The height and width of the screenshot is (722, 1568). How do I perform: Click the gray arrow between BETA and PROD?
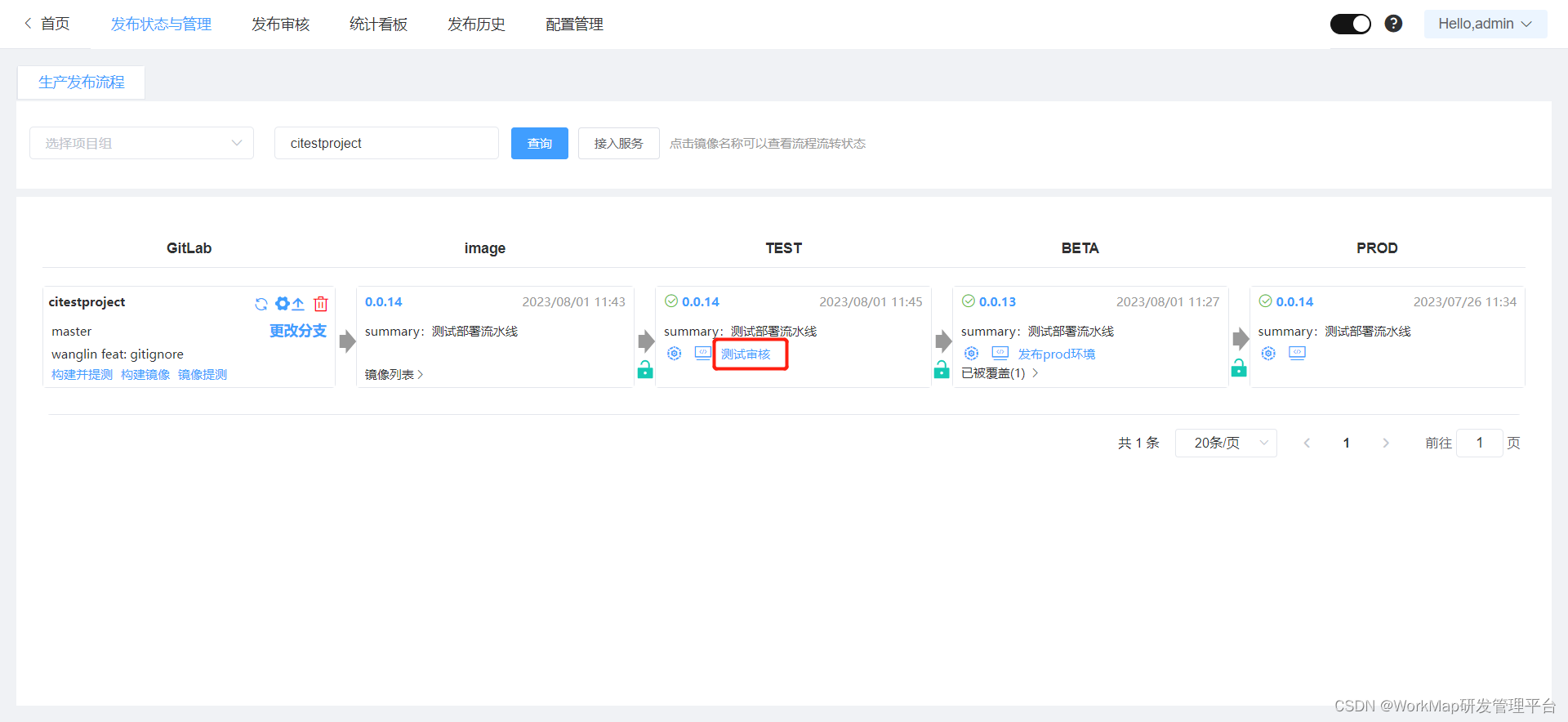[1241, 338]
